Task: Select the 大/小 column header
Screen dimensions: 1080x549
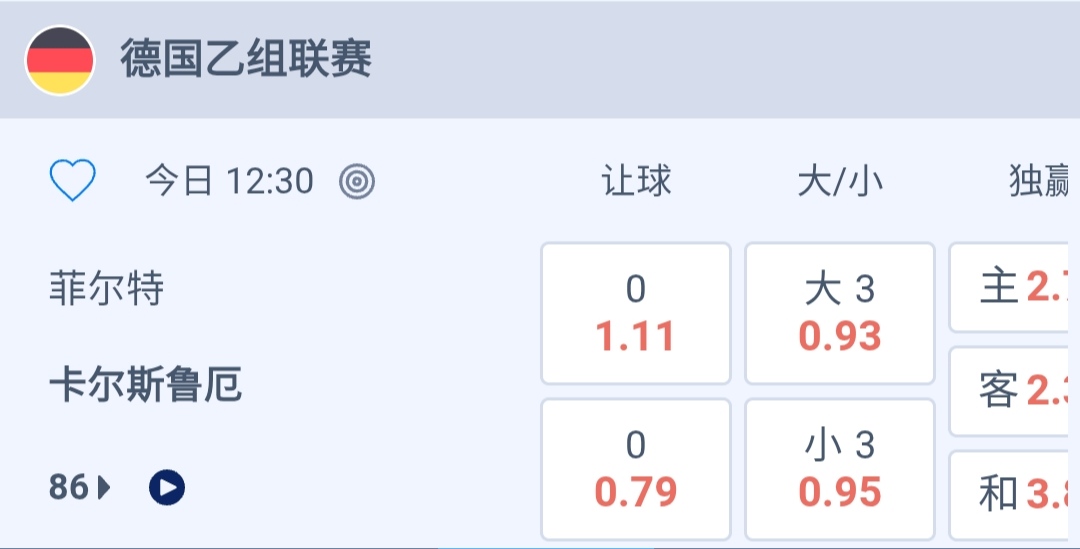Action: [840, 181]
